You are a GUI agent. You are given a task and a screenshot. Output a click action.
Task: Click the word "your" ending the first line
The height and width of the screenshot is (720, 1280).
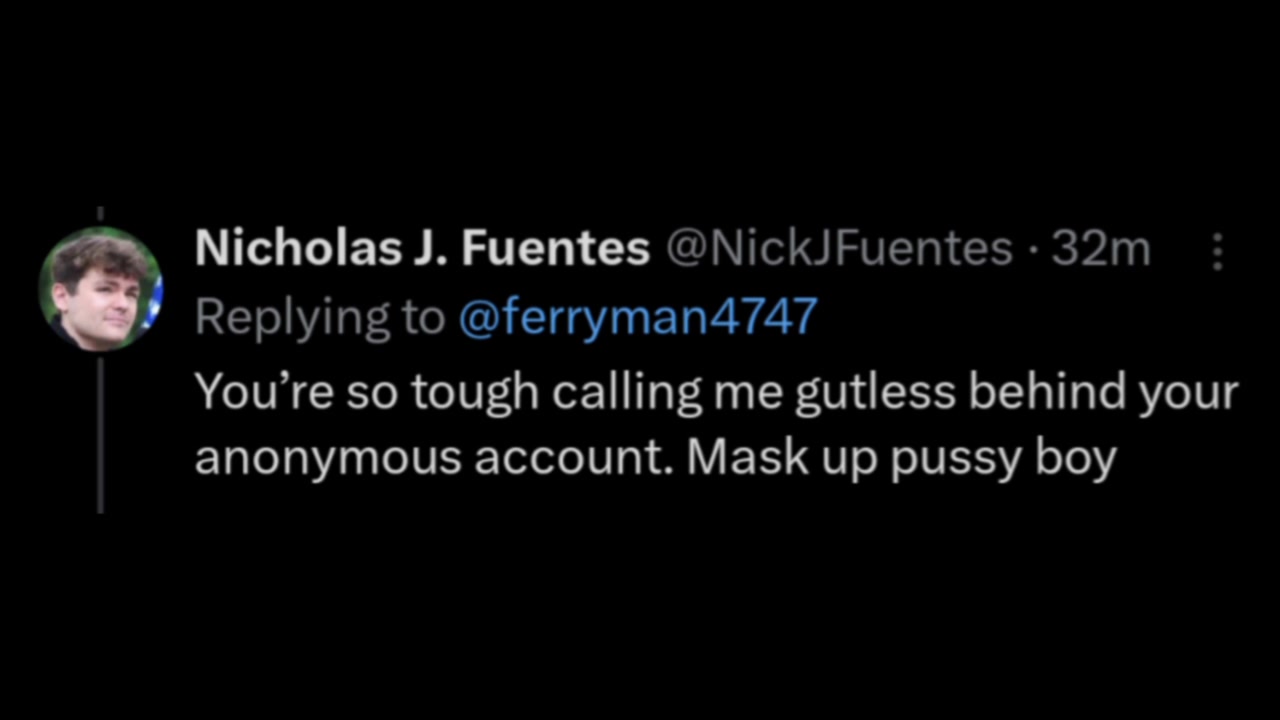[x=1193, y=393]
